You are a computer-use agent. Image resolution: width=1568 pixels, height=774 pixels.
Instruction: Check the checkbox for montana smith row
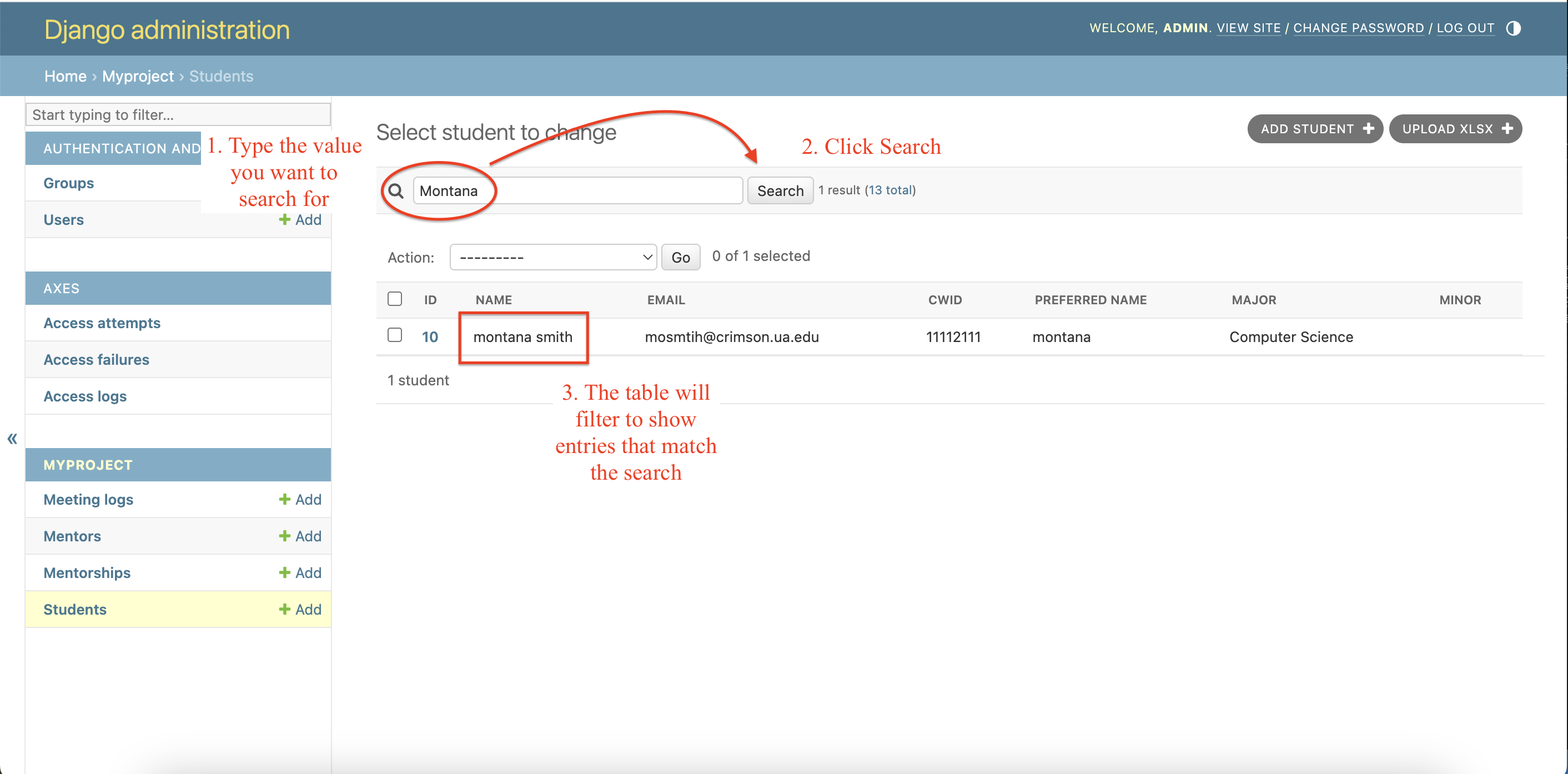pos(394,335)
